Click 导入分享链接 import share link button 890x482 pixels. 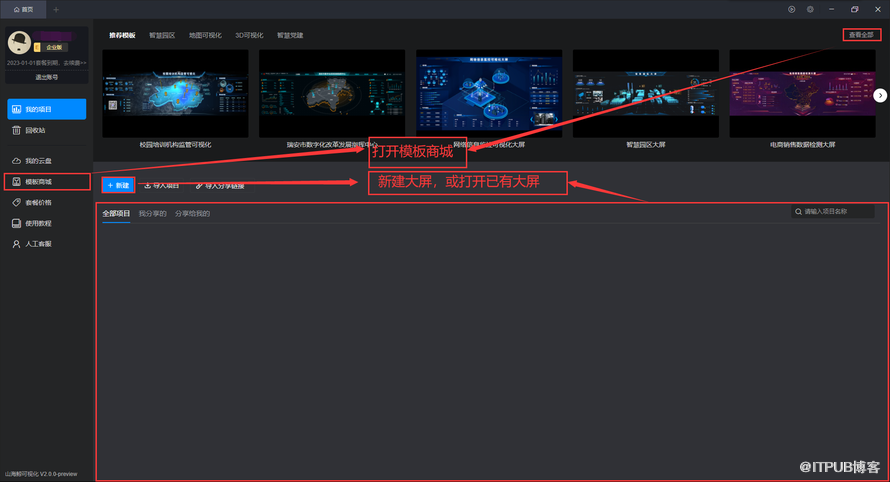(220, 186)
